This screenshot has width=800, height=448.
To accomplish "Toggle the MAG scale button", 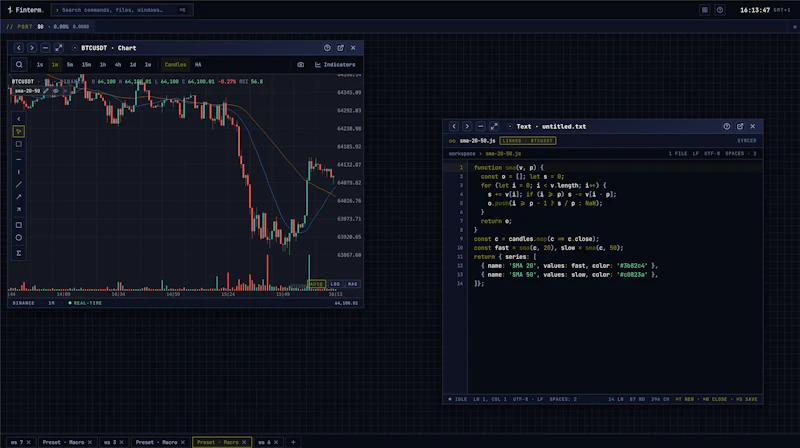I will coord(353,284).
